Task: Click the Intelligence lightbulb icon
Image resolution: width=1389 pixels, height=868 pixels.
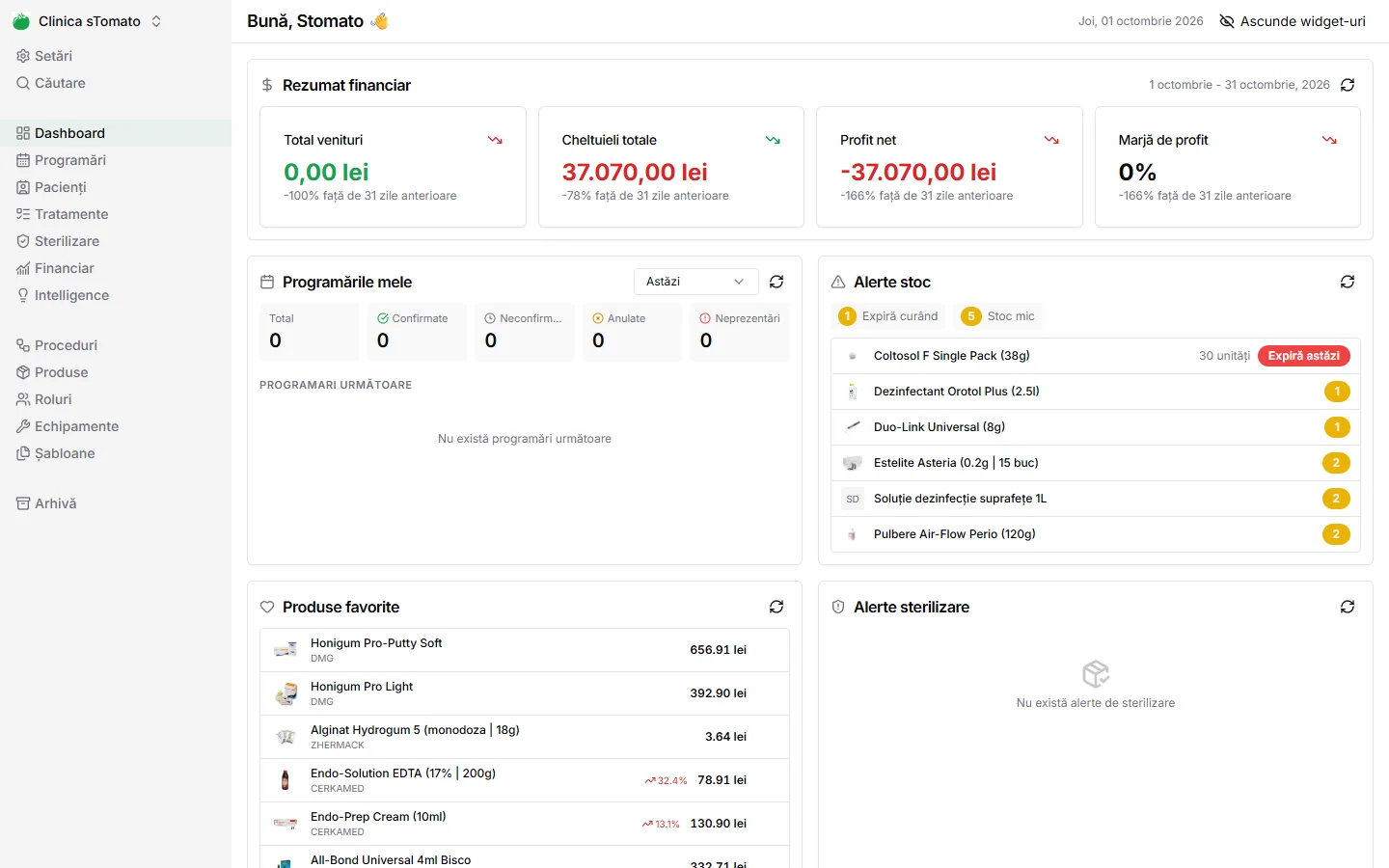Action: (x=23, y=295)
